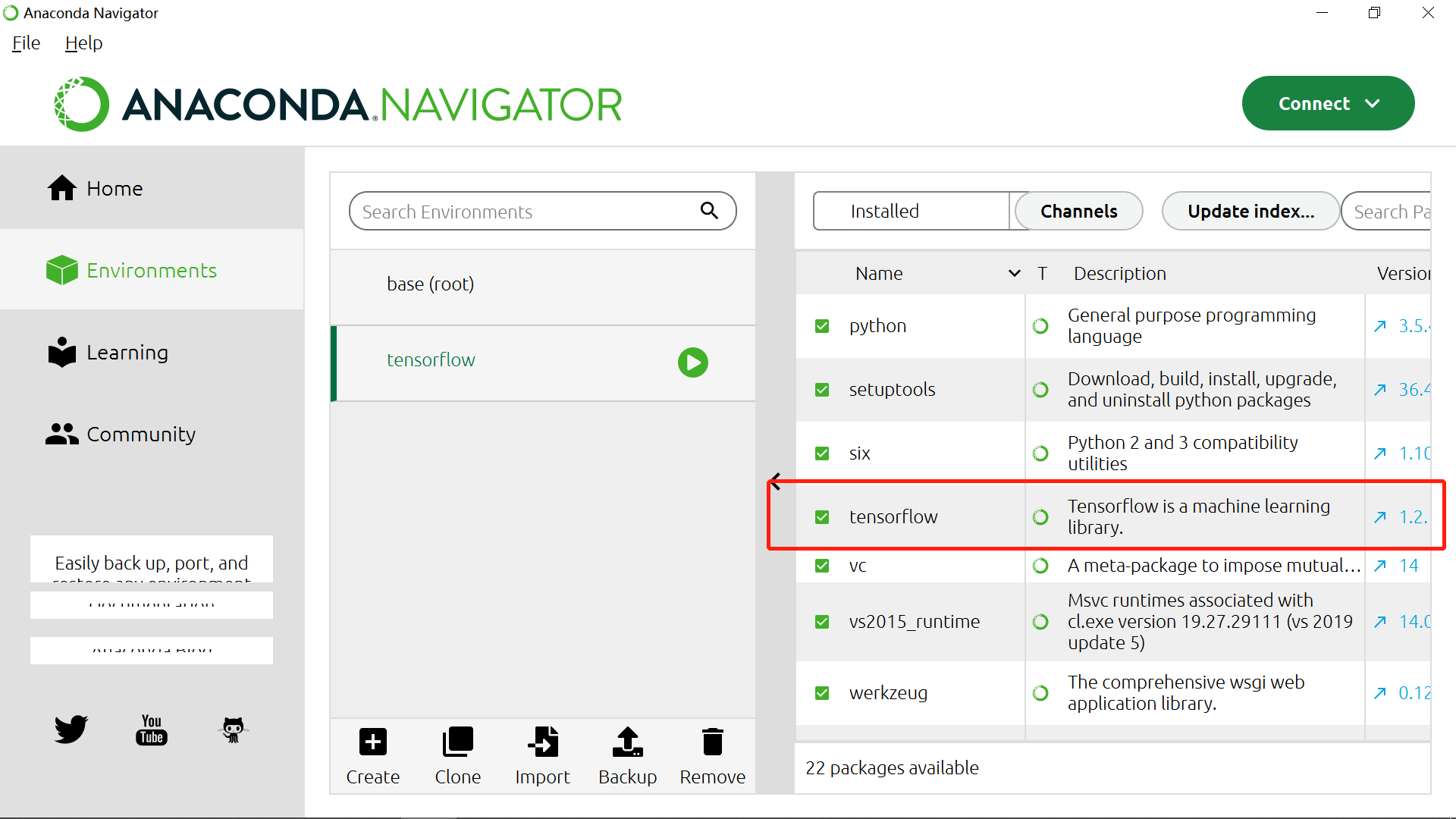The image size is (1456, 819).
Task: Toggle the vs2015_runtime package checkbox
Action: point(822,622)
